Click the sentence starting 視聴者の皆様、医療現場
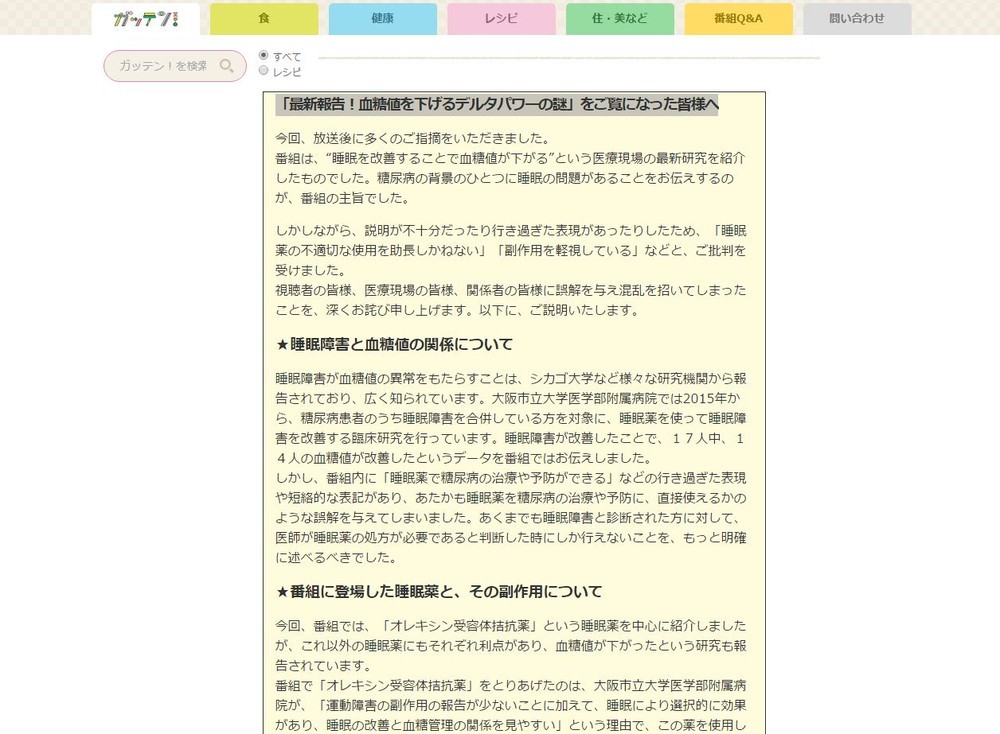 [510, 299]
